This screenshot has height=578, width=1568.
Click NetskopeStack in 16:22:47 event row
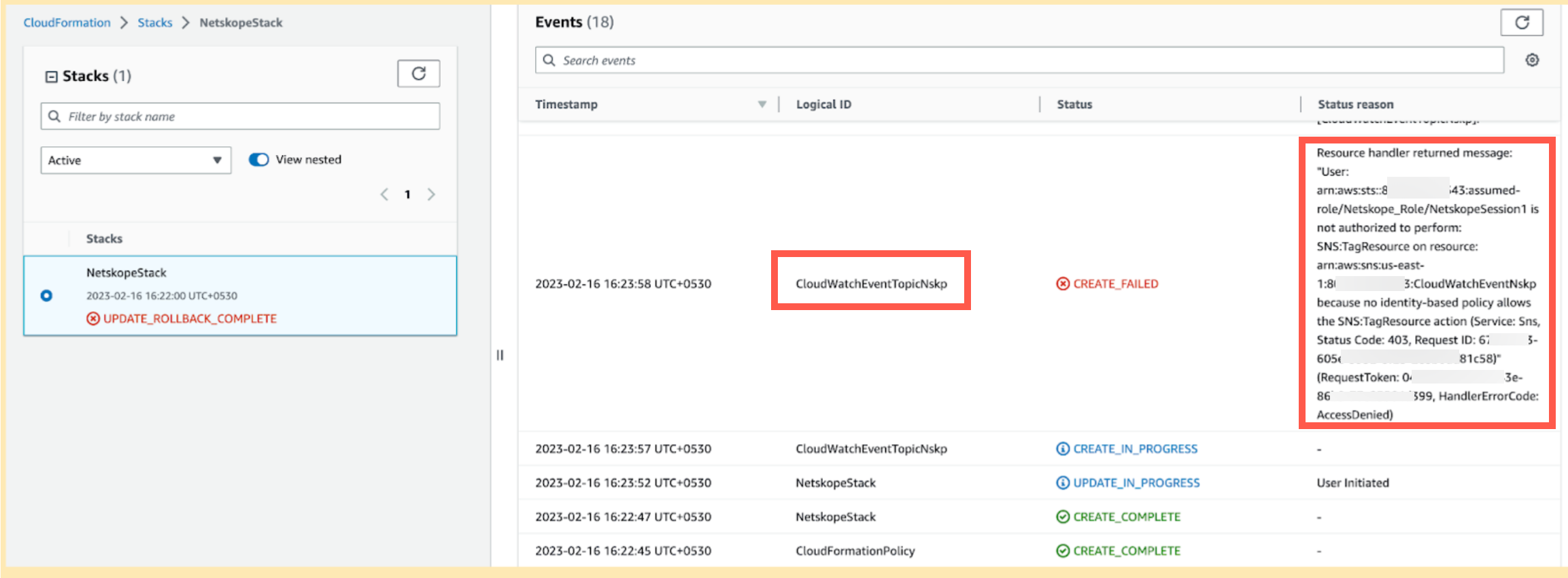click(x=836, y=517)
